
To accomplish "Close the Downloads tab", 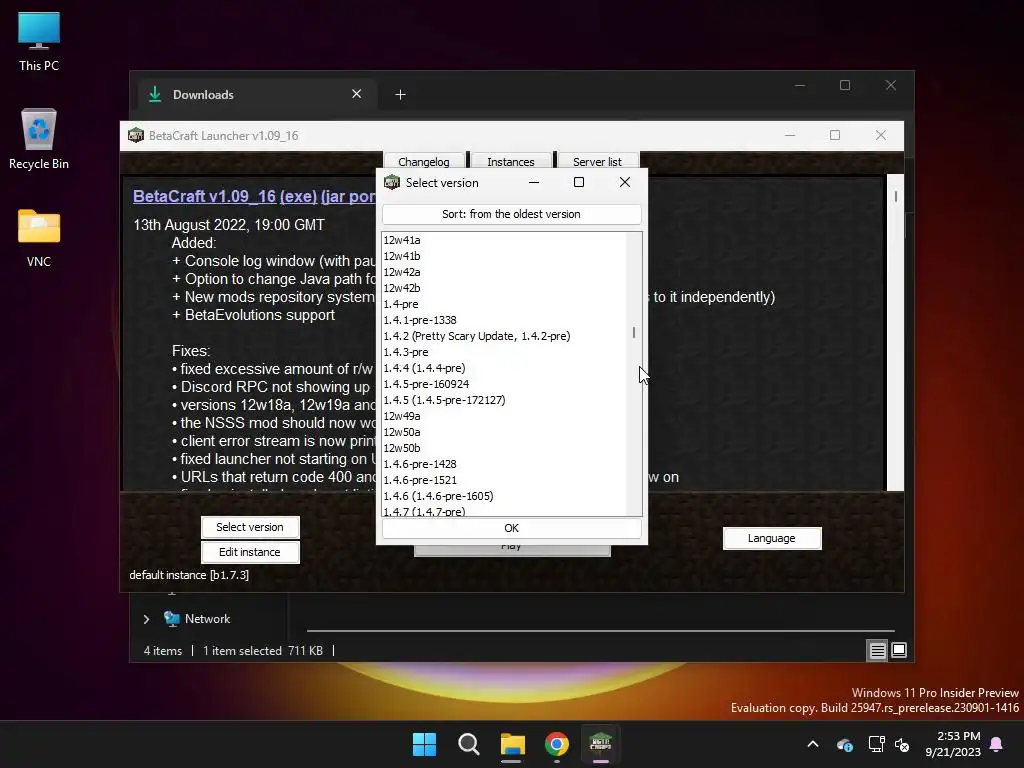I will click(x=357, y=94).
